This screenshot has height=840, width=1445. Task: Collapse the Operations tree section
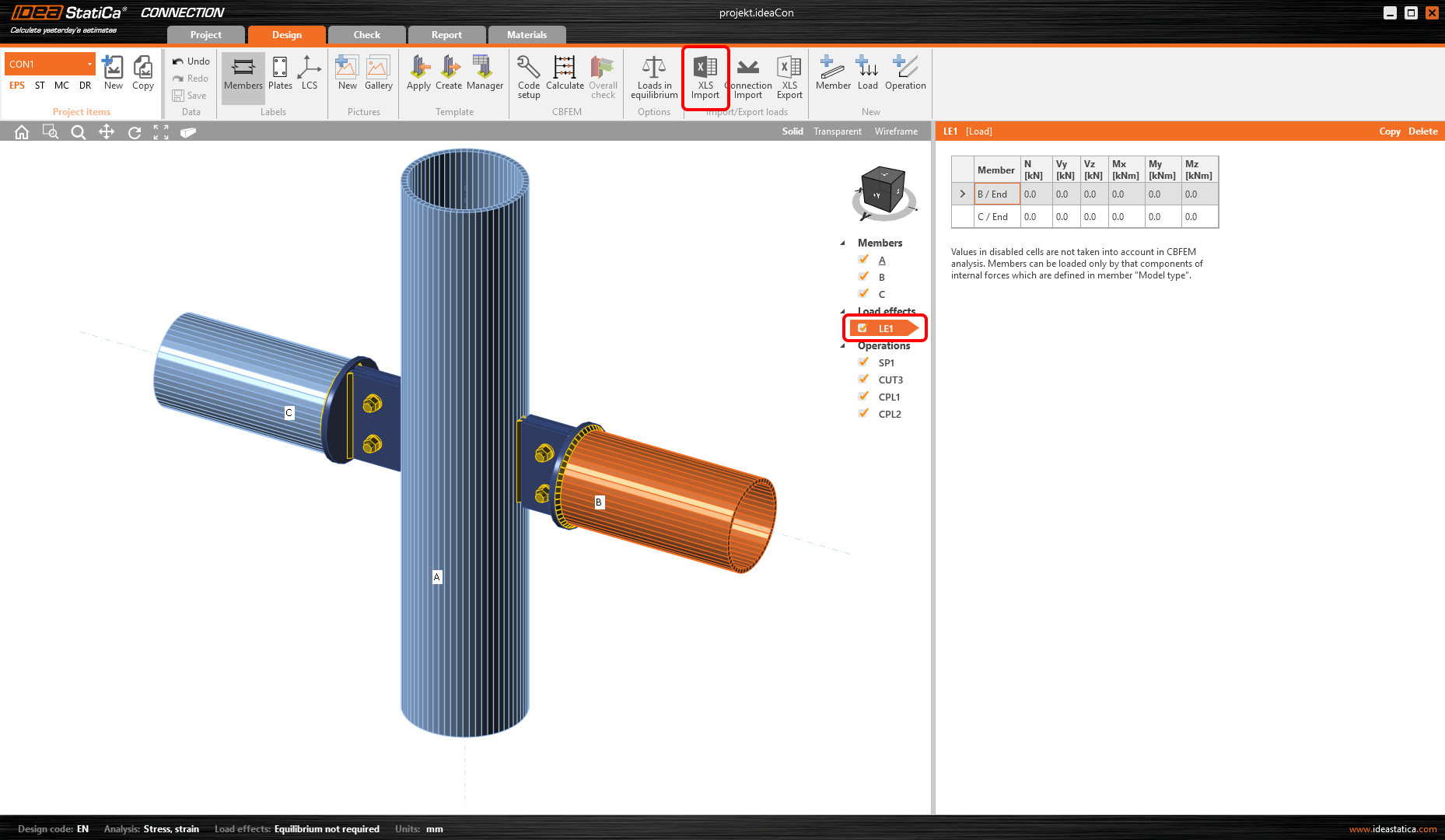click(x=843, y=346)
